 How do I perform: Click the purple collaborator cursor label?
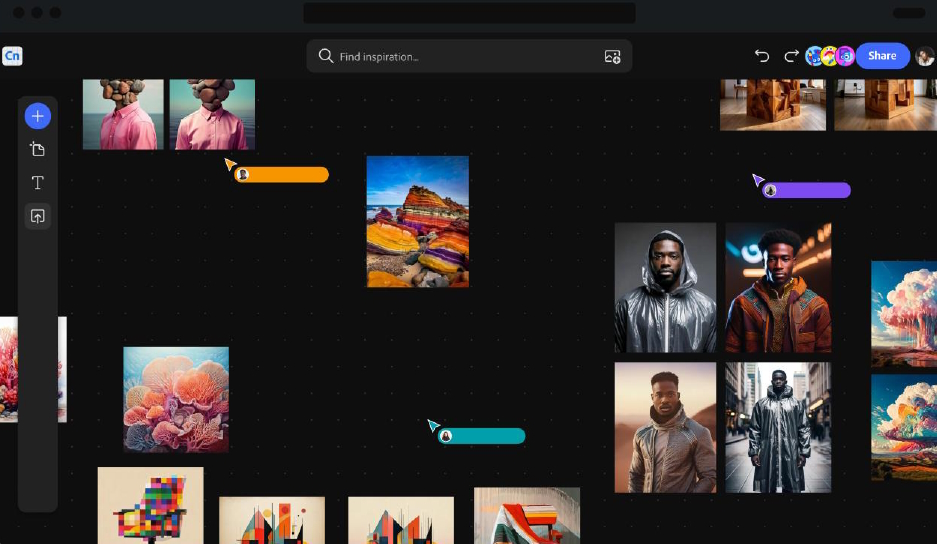click(x=806, y=190)
